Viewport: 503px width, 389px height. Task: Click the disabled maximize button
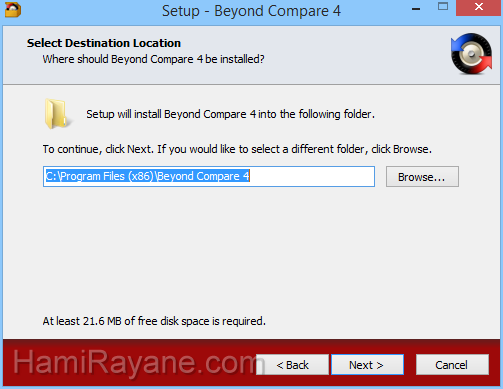pyautogui.click(x=443, y=7)
